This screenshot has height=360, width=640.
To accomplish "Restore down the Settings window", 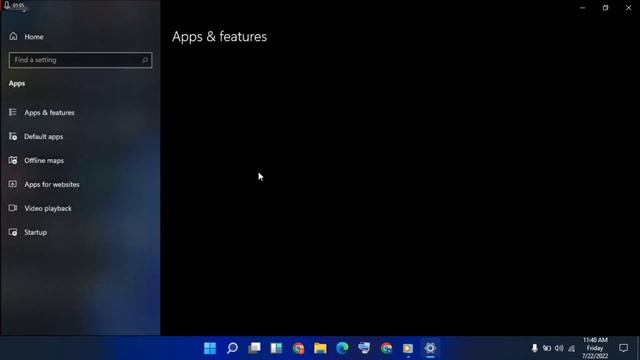I will pos(605,8).
